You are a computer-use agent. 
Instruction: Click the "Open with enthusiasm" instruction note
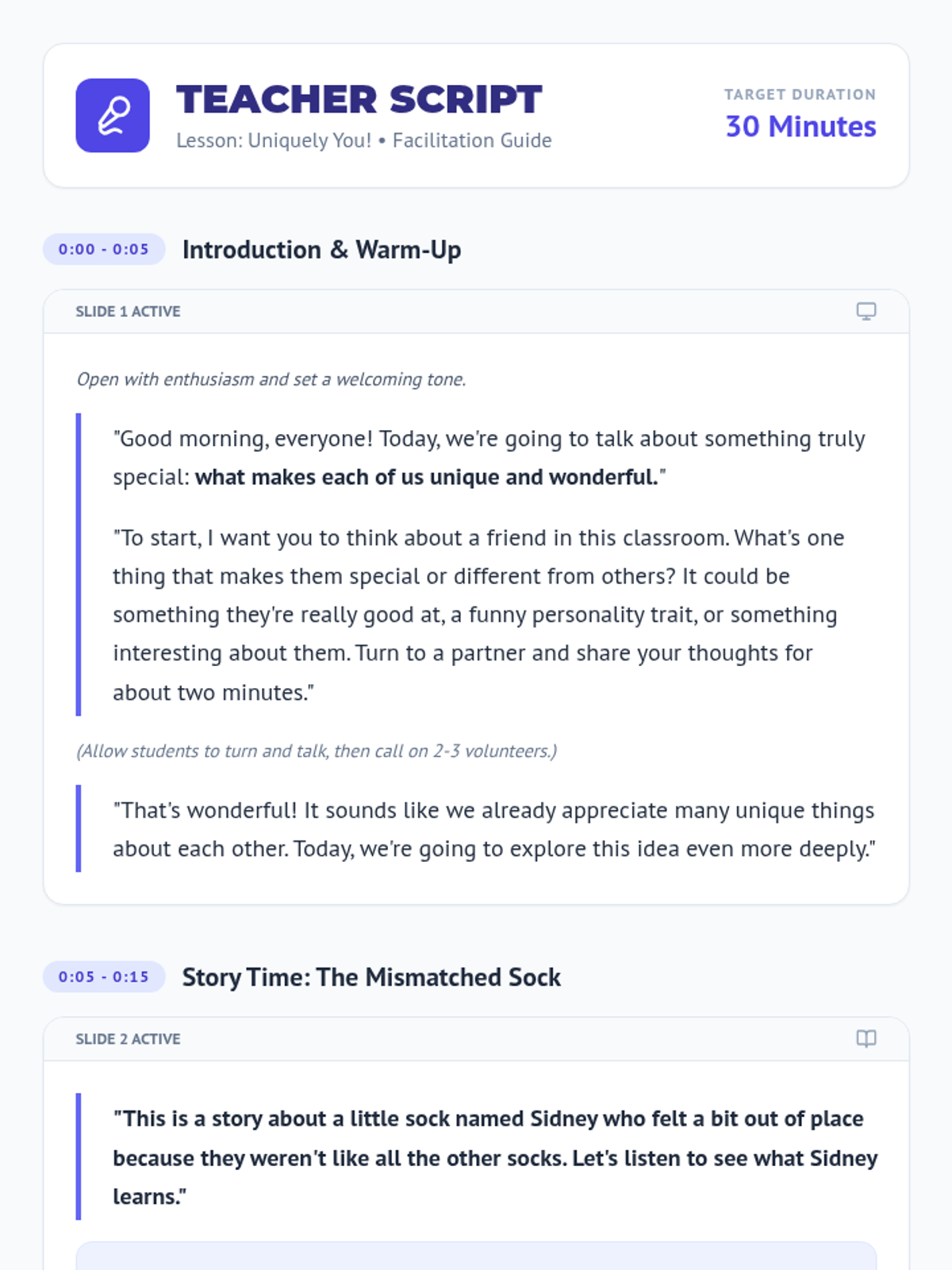pos(271,379)
